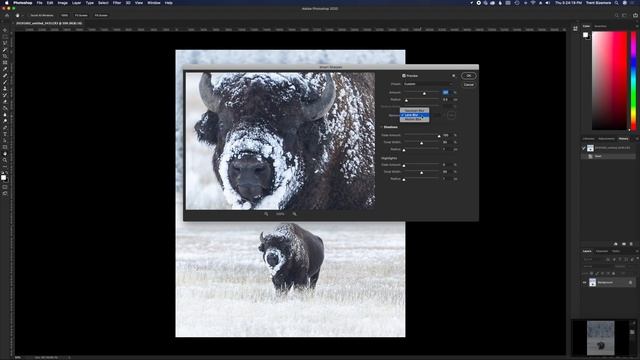Select the Spot Healing Brush tool
640x360 pixels.
(x=5, y=76)
